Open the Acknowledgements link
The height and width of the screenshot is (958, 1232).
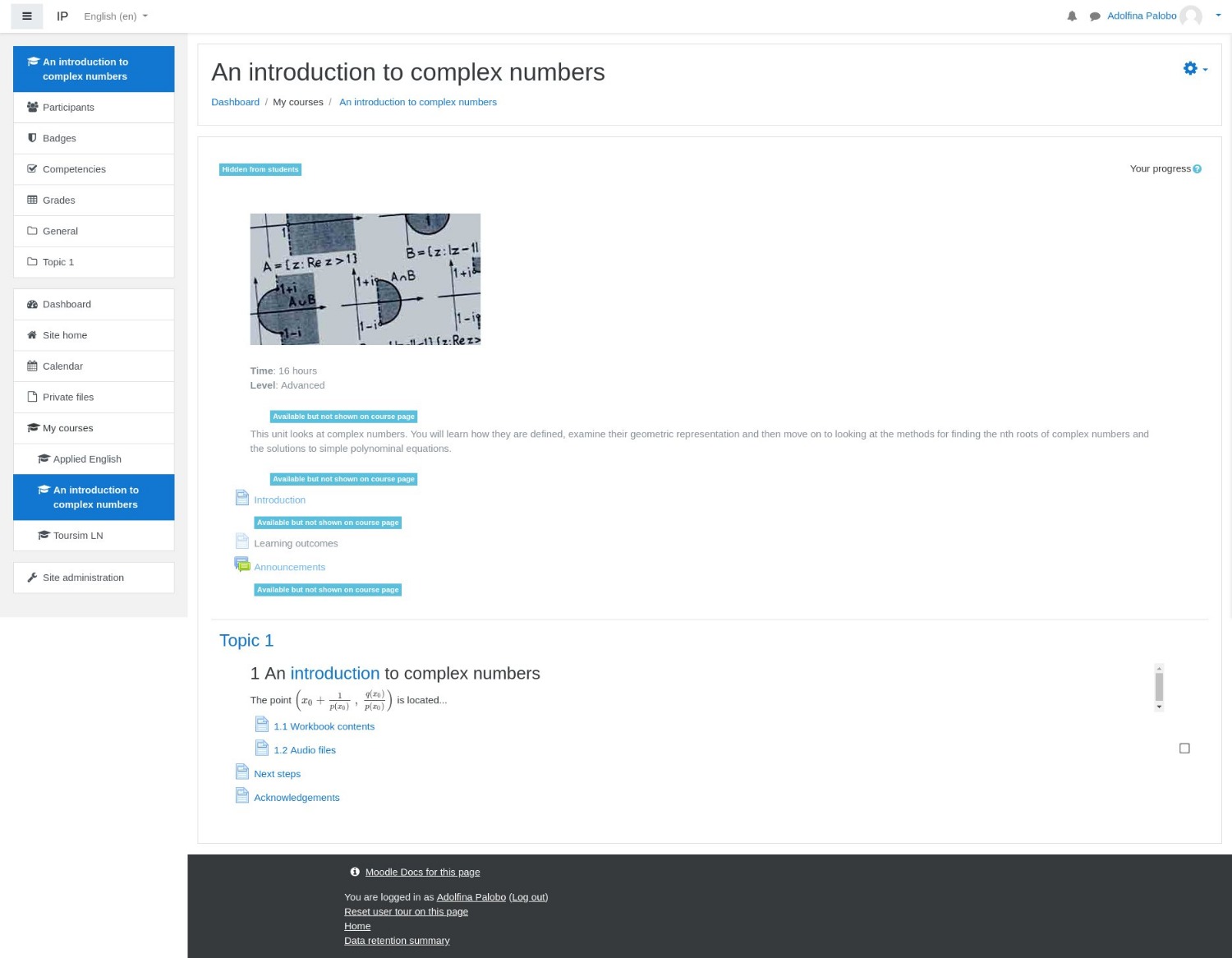297,798
